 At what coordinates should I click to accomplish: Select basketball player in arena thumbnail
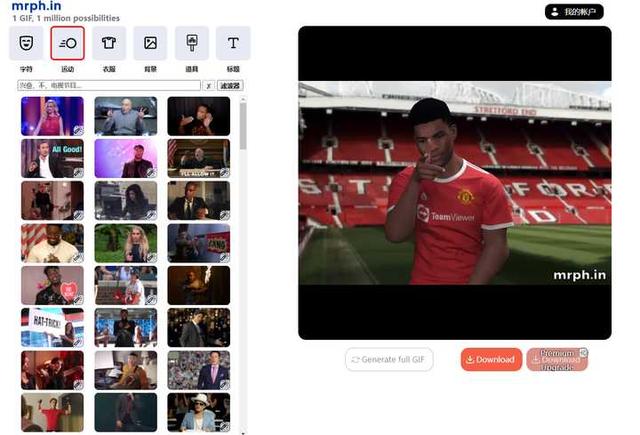(x=126, y=328)
